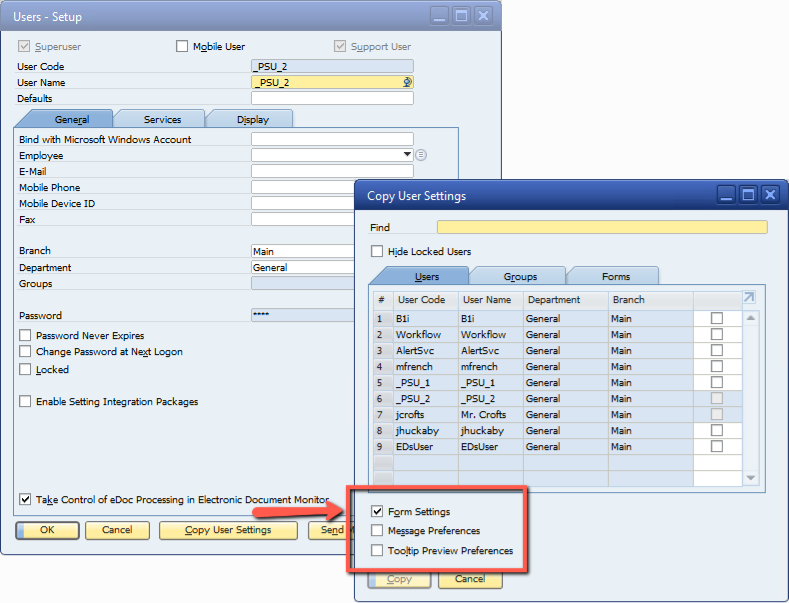Image resolution: width=789 pixels, height=603 pixels.
Task: Toggle the Mobile User checkbox
Action: coord(182,46)
